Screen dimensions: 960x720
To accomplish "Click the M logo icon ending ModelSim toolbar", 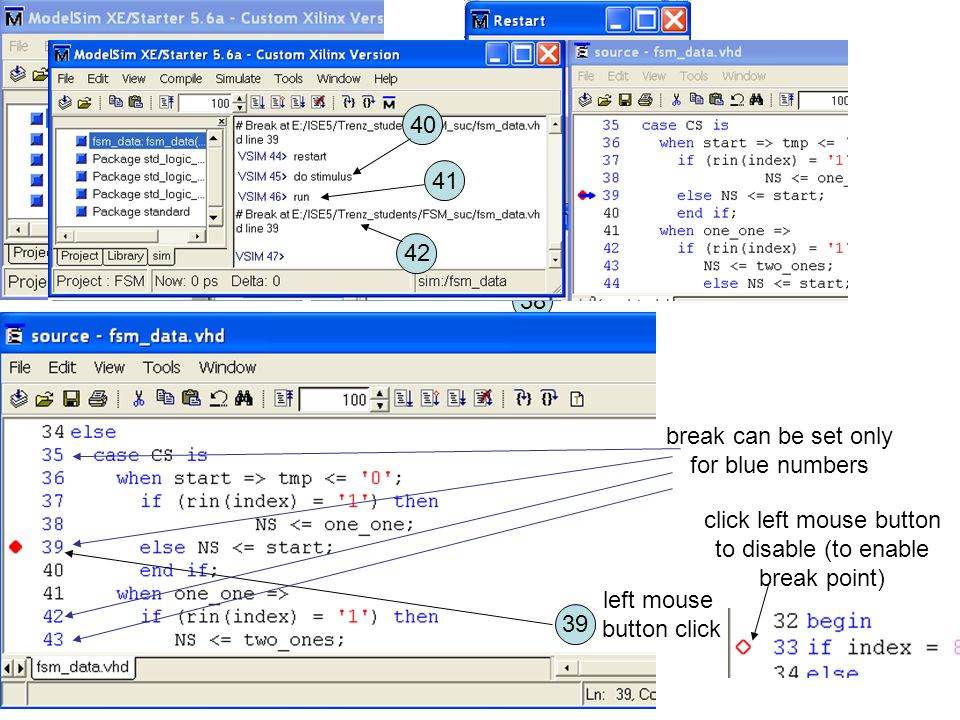I will coord(389,102).
